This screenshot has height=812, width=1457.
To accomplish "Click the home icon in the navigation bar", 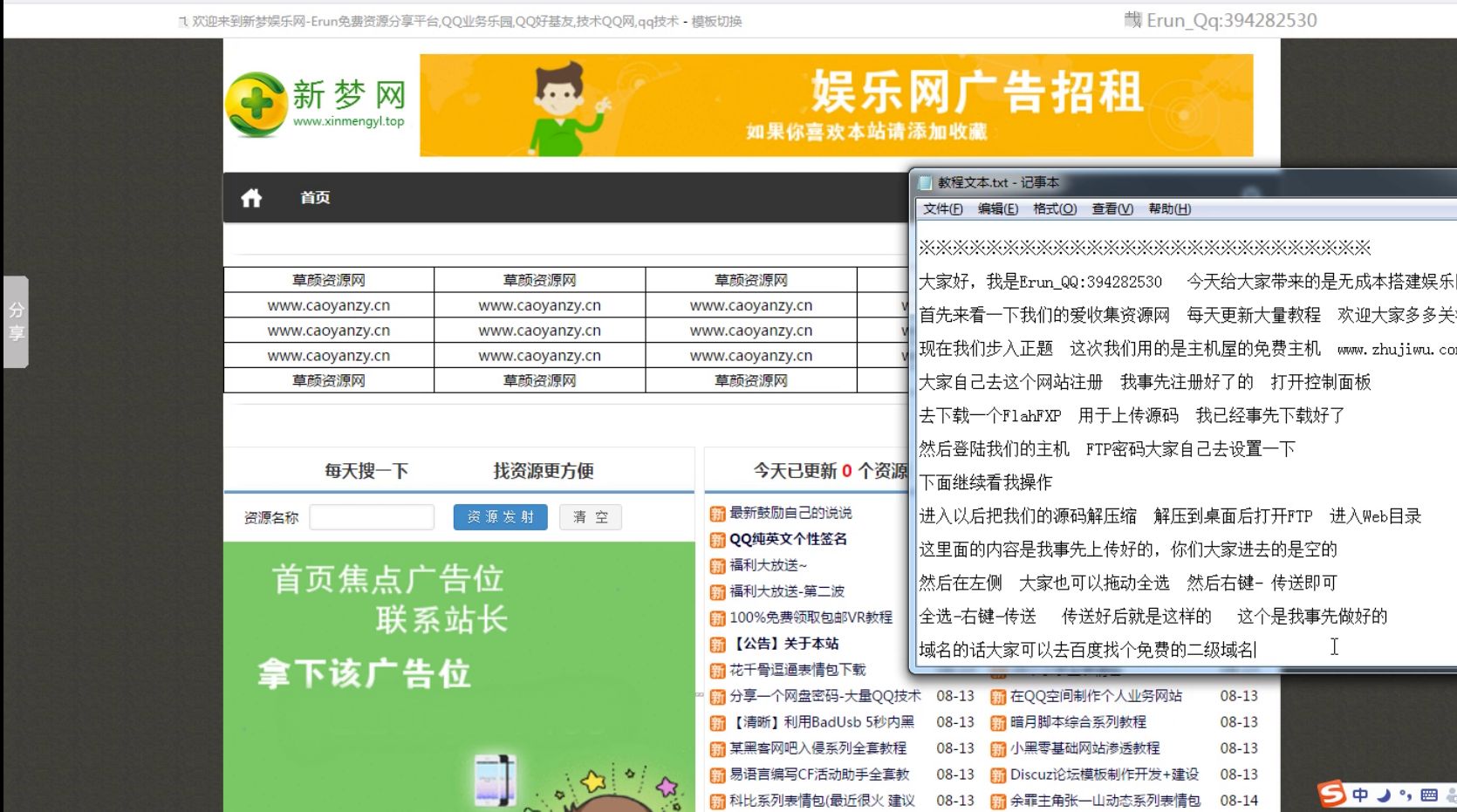I will [x=251, y=198].
